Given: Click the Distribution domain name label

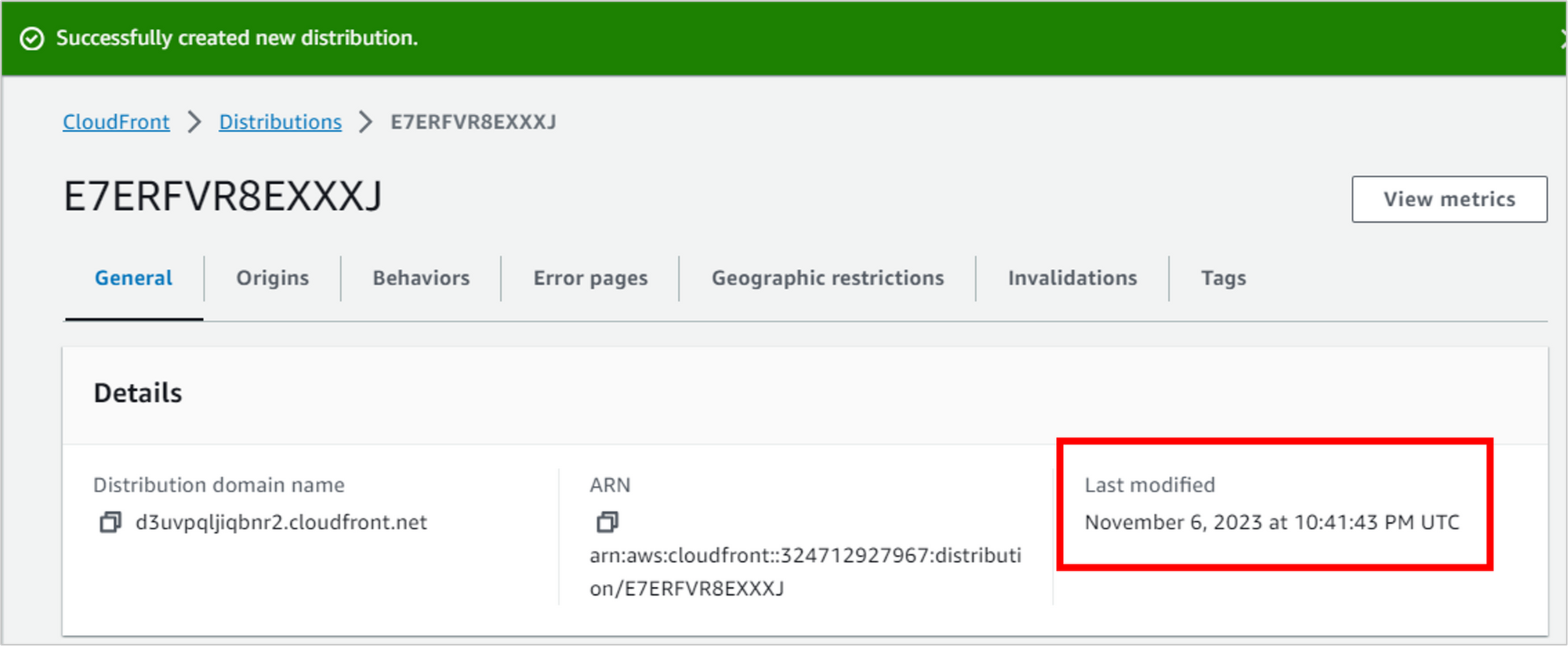Looking at the screenshot, I should click(219, 485).
